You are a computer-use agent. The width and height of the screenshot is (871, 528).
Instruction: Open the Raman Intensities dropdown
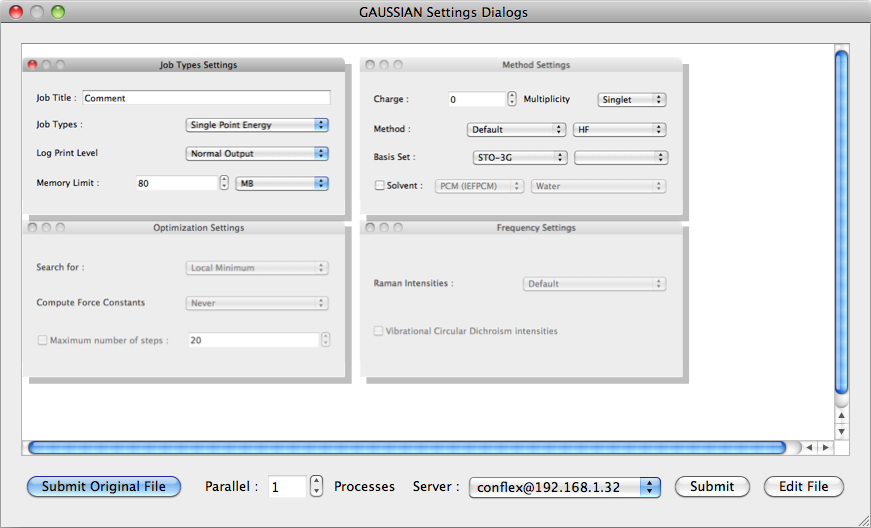pyautogui.click(x=594, y=284)
